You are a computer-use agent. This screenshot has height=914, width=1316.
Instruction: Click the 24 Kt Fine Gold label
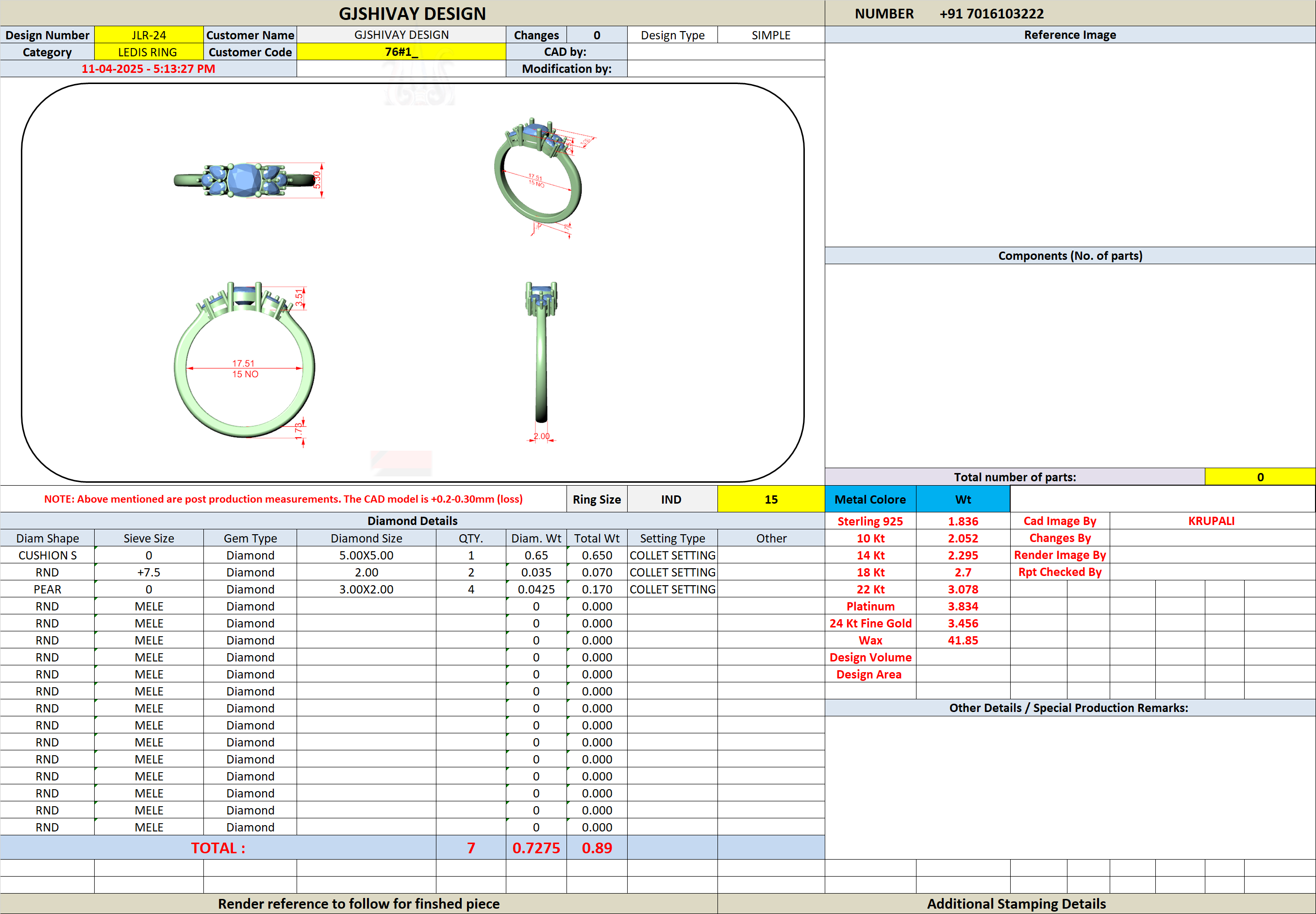point(871,624)
